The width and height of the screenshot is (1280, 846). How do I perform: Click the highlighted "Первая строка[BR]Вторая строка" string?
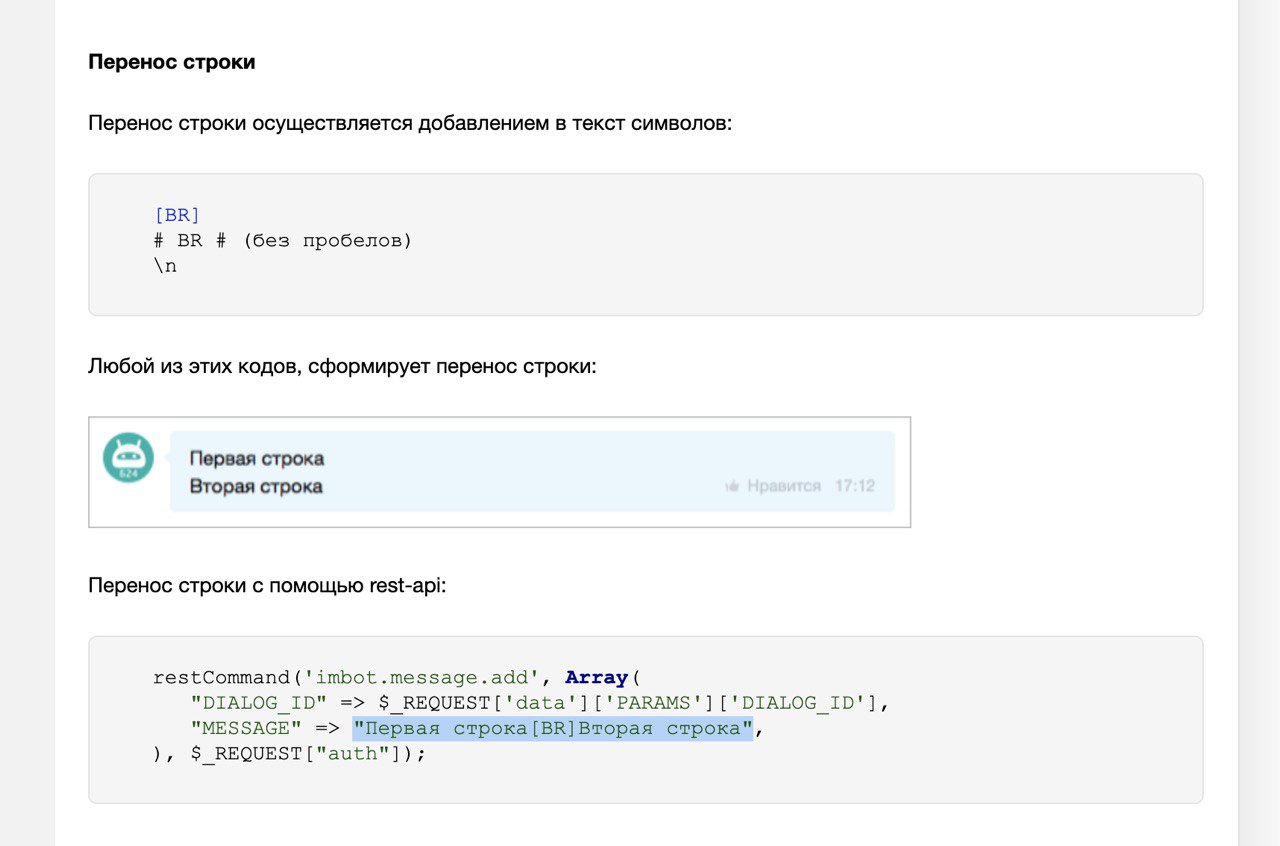pos(552,728)
